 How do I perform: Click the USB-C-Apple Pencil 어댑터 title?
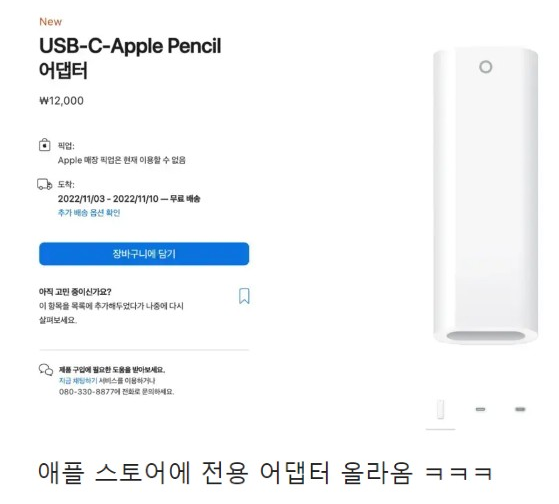click(130, 58)
